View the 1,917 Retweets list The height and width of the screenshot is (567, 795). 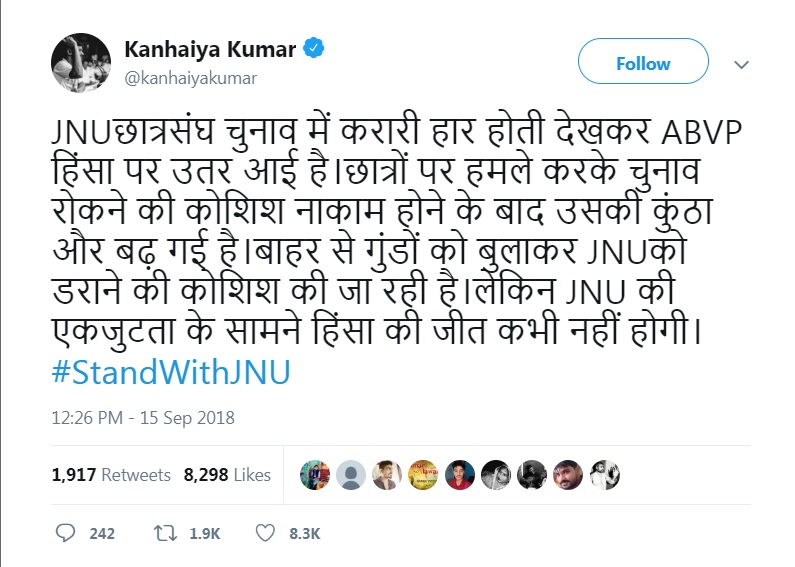point(111,475)
